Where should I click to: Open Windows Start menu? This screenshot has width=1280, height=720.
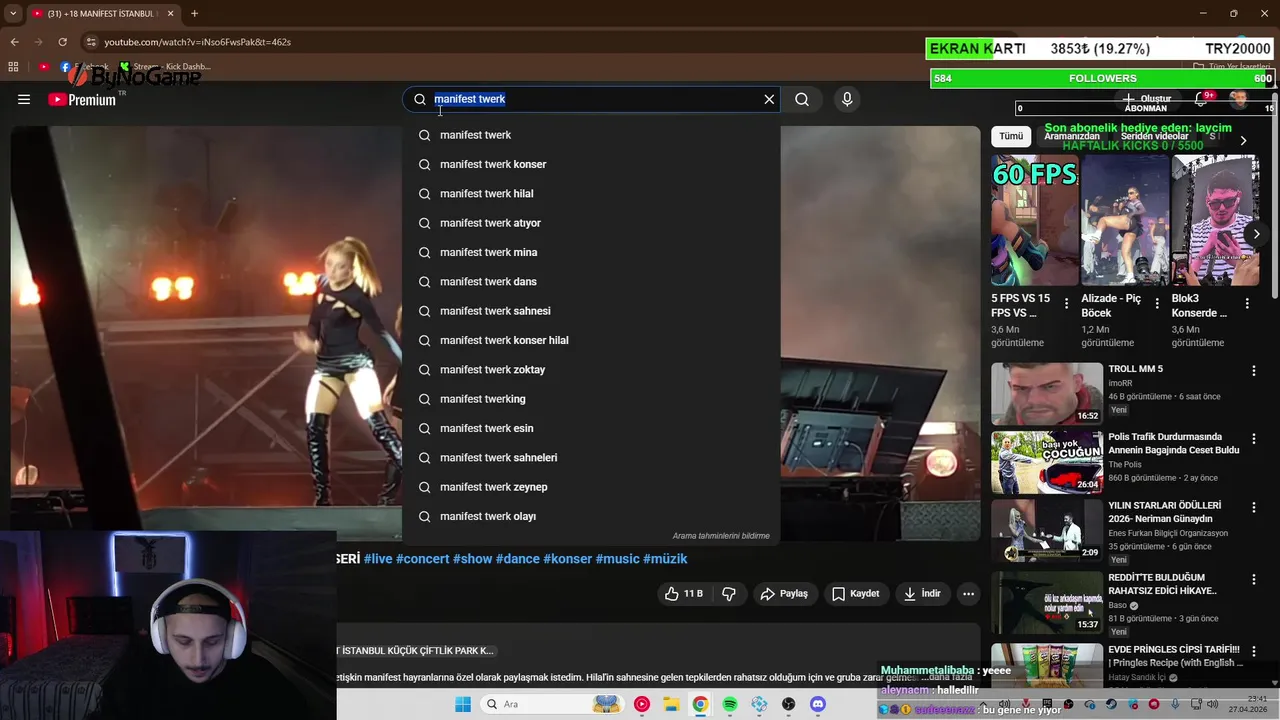pos(462,704)
